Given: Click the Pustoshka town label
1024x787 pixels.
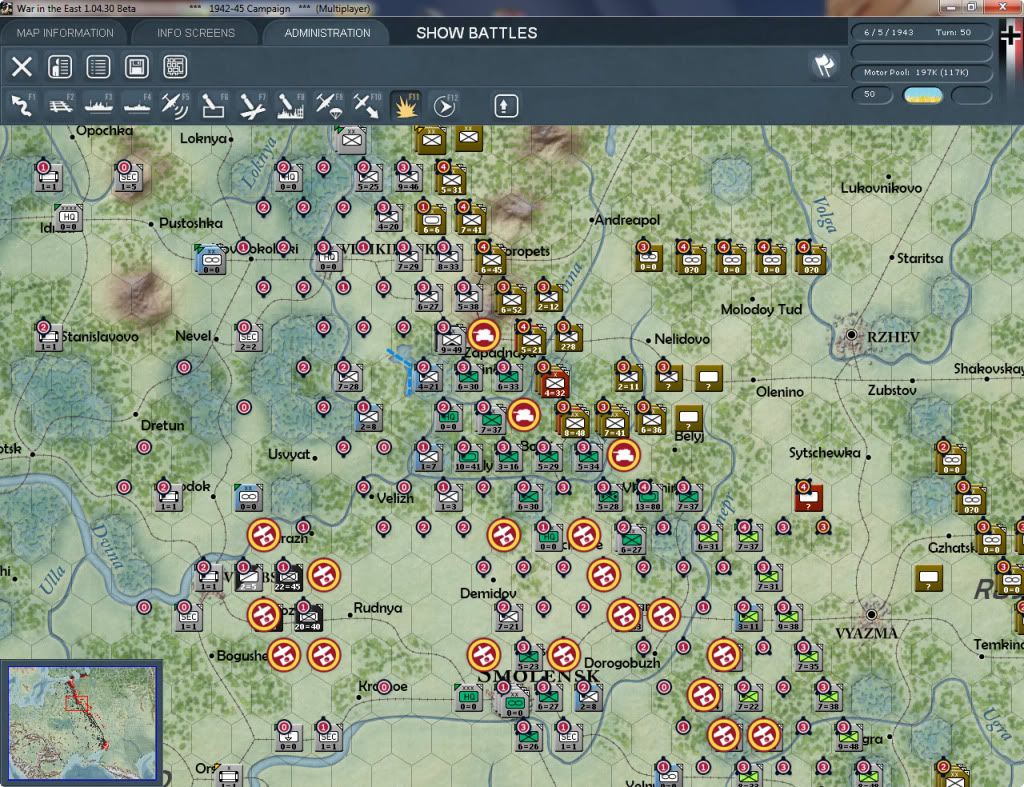Looking at the screenshot, I should [191, 223].
